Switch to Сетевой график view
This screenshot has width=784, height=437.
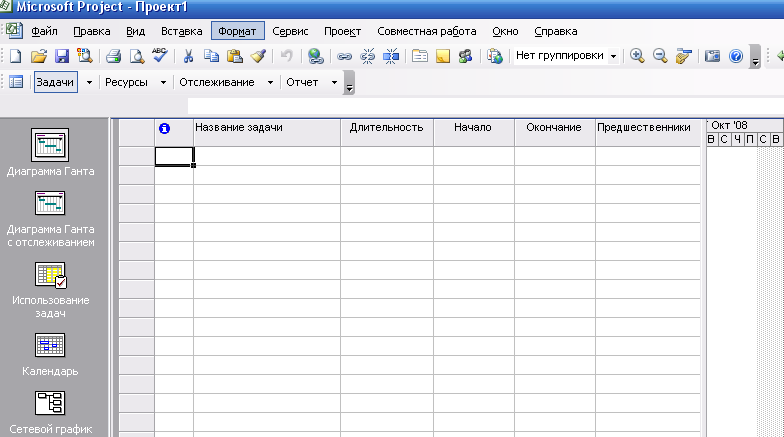50,412
